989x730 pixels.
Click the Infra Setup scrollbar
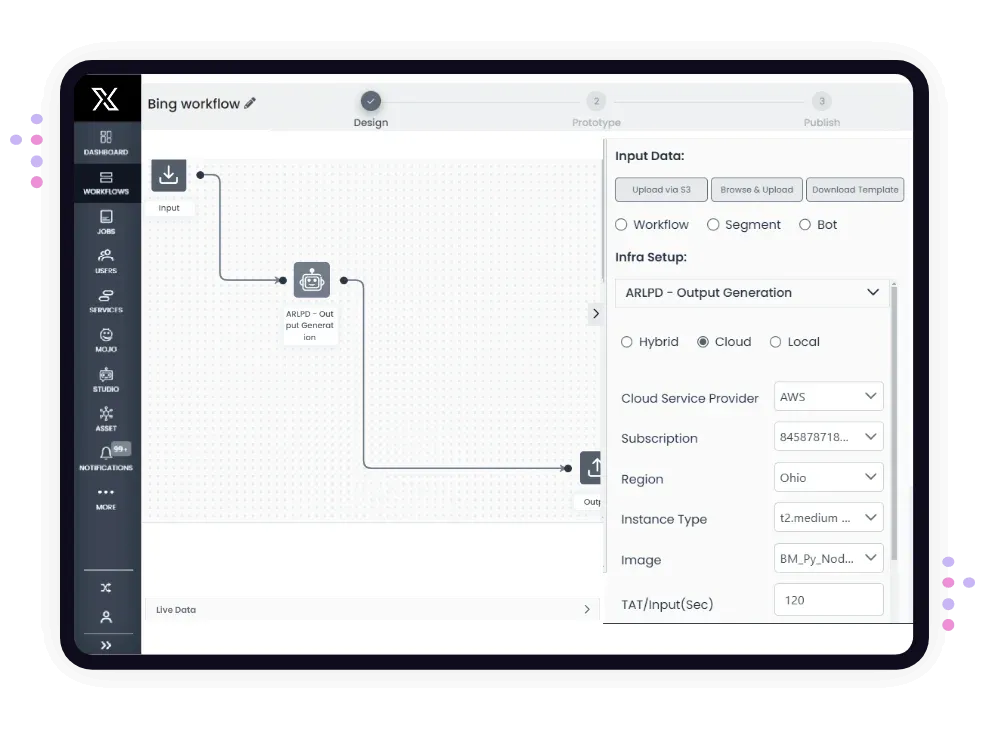pos(894,423)
